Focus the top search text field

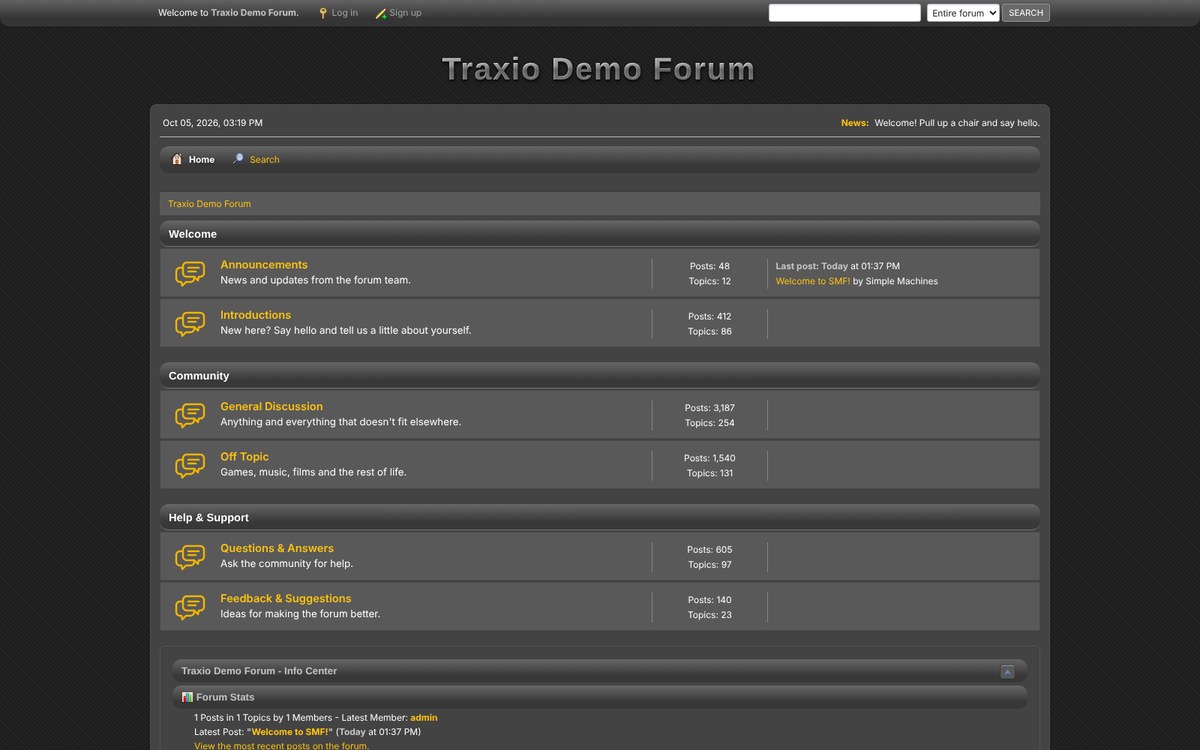[845, 13]
